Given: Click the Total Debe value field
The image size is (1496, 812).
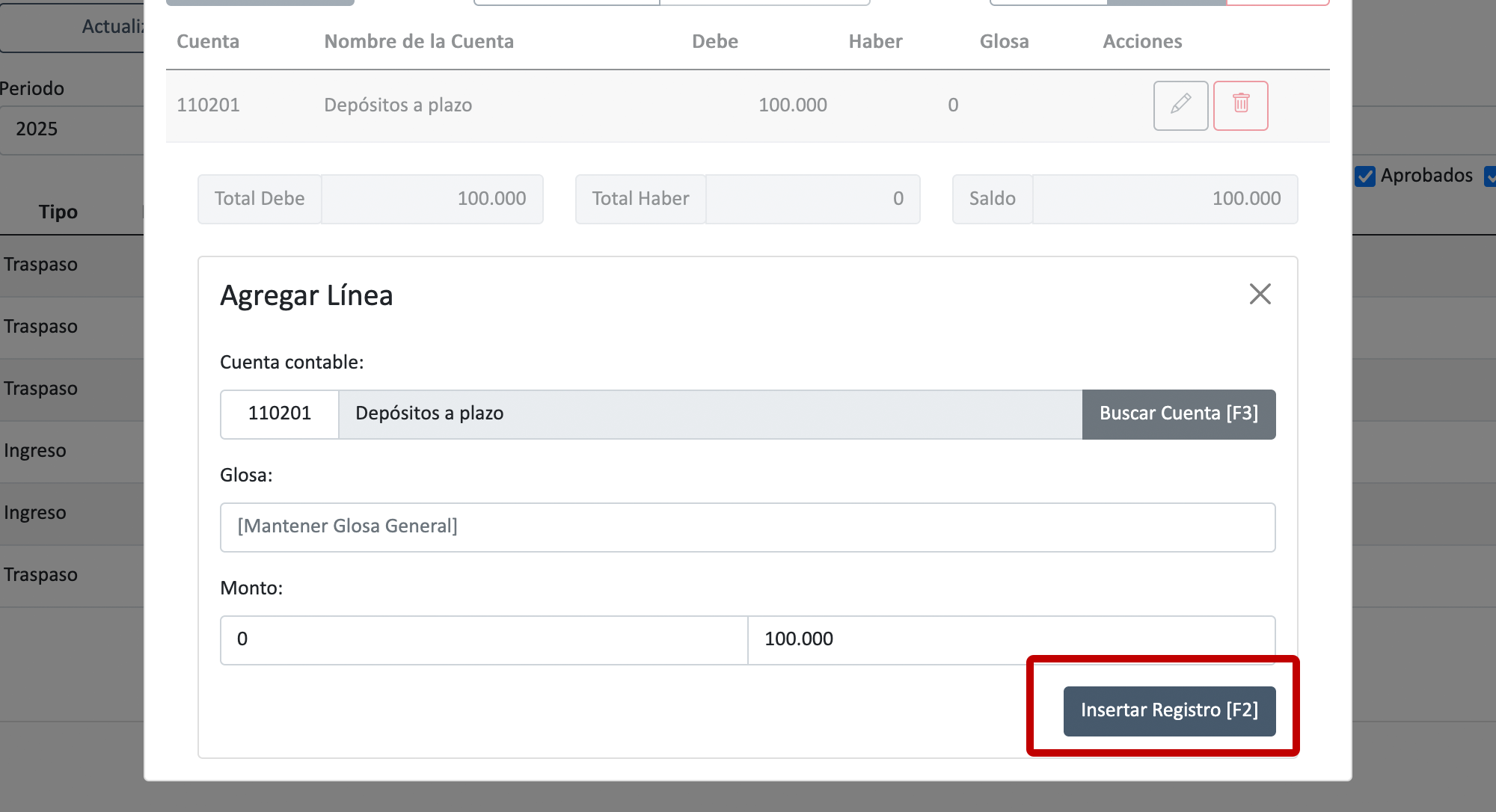Looking at the screenshot, I should 432,199.
